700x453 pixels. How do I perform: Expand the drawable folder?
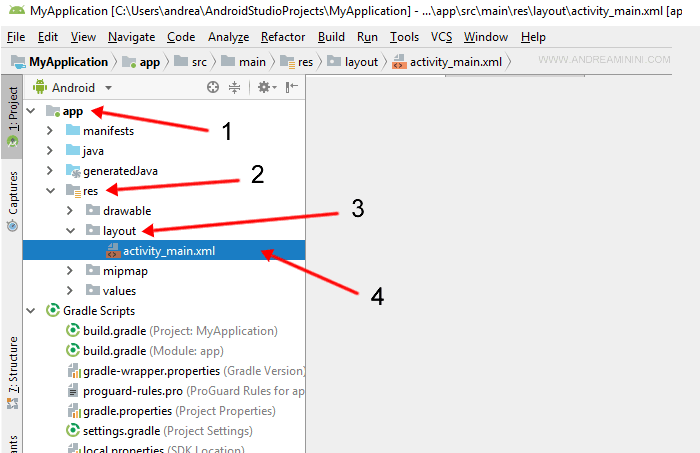coord(70,211)
